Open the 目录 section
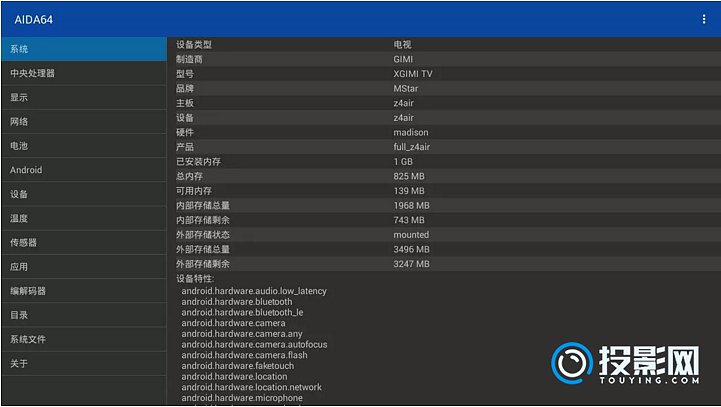The height and width of the screenshot is (407, 721). [x=84, y=315]
